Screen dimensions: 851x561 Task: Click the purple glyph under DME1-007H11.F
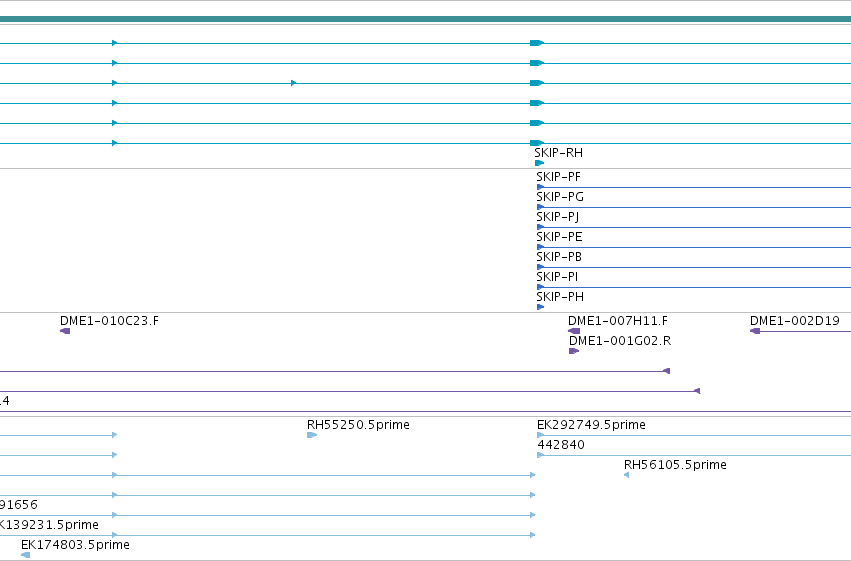(x=574, y=331)
